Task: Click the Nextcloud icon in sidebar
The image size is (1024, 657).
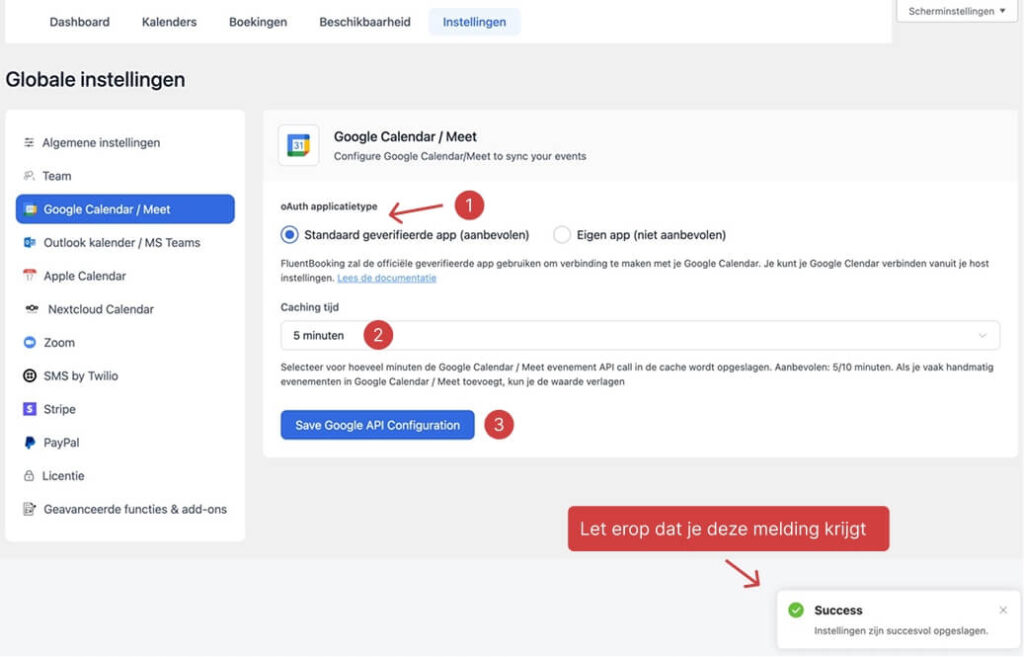Action: pos(32,309)
